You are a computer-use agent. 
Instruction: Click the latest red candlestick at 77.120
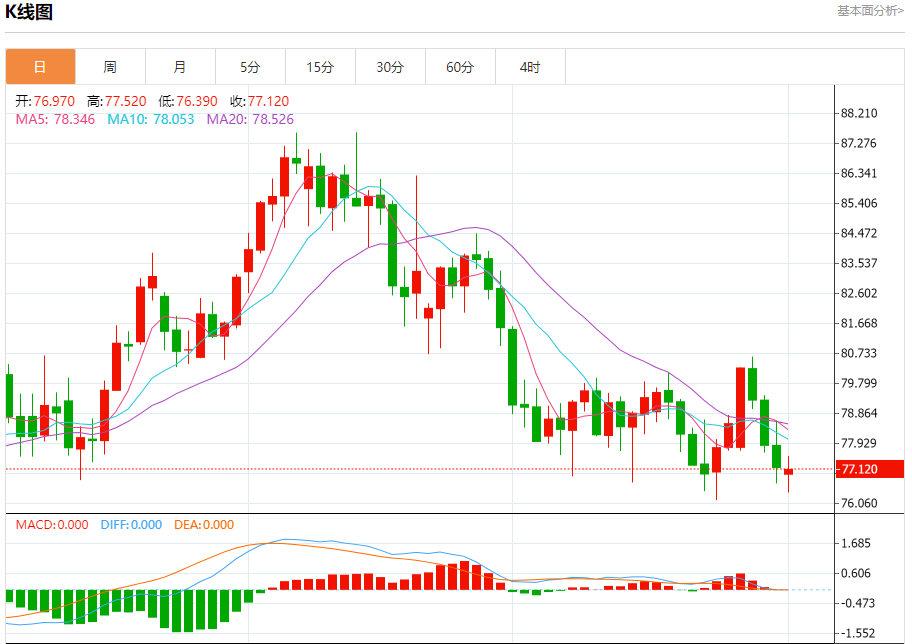(x=789, y=472)
